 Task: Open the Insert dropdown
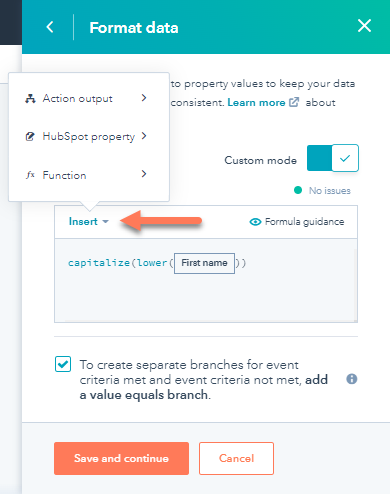coord(89,222)
